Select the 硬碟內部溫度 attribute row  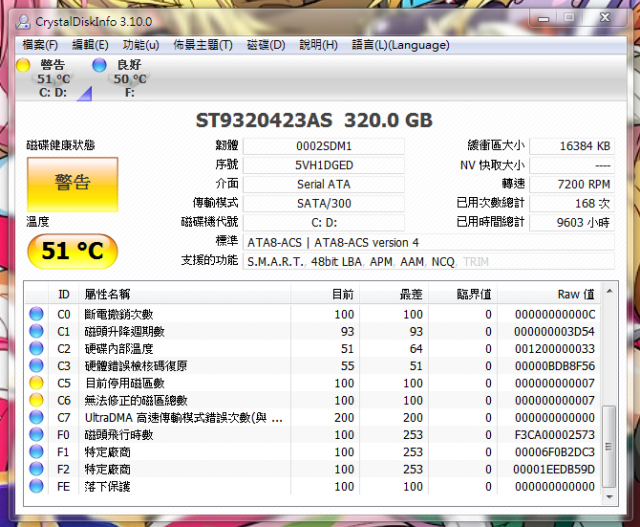coord(312,348)
